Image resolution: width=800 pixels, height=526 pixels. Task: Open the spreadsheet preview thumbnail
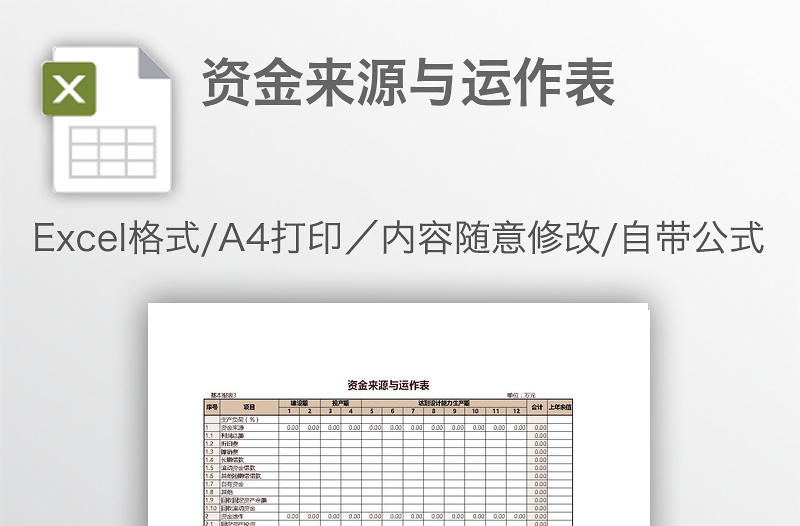(398, 414)
